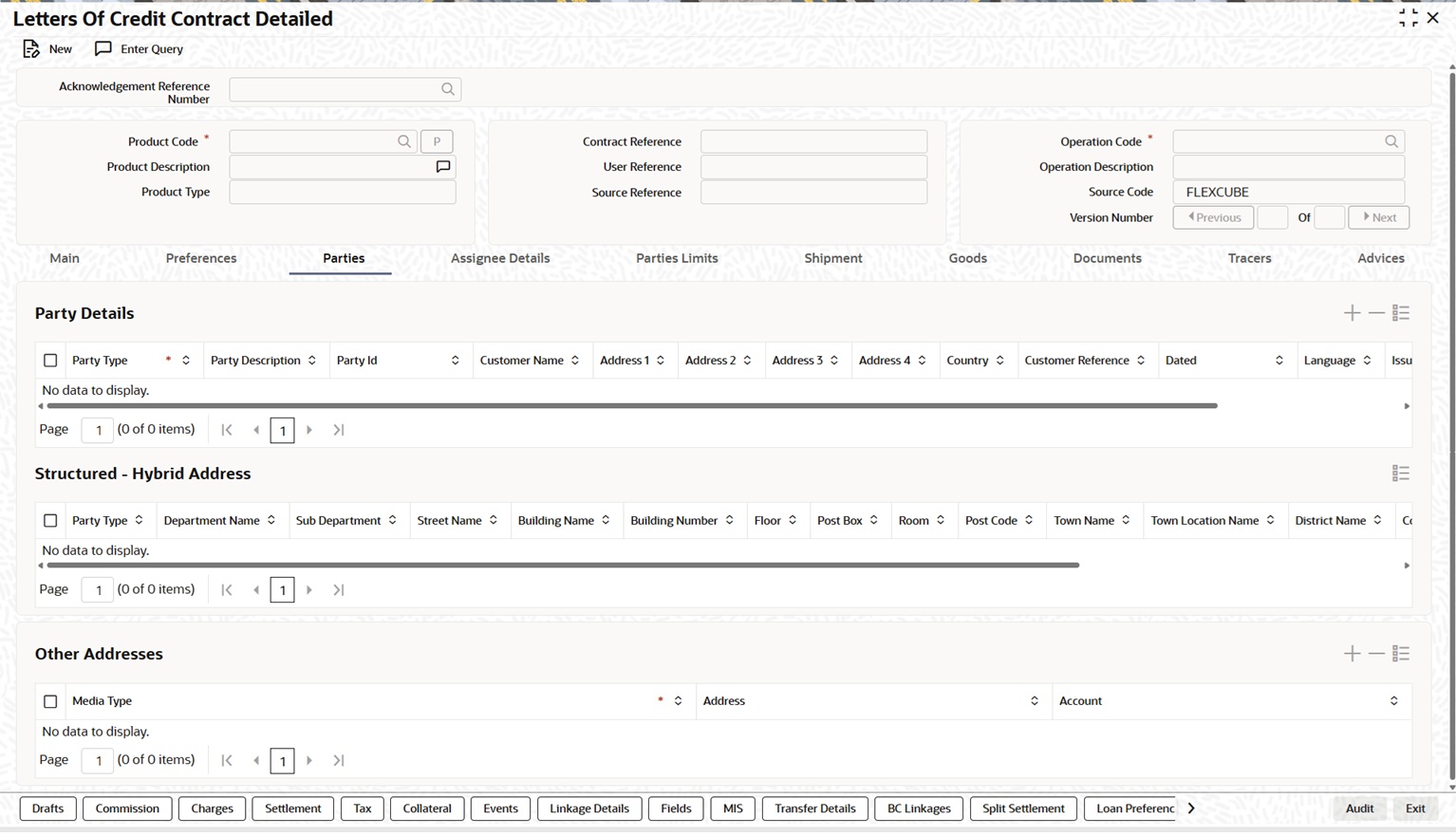Remove a row from Party Details
The image size is (1456, 836).
click(1377, 313)
